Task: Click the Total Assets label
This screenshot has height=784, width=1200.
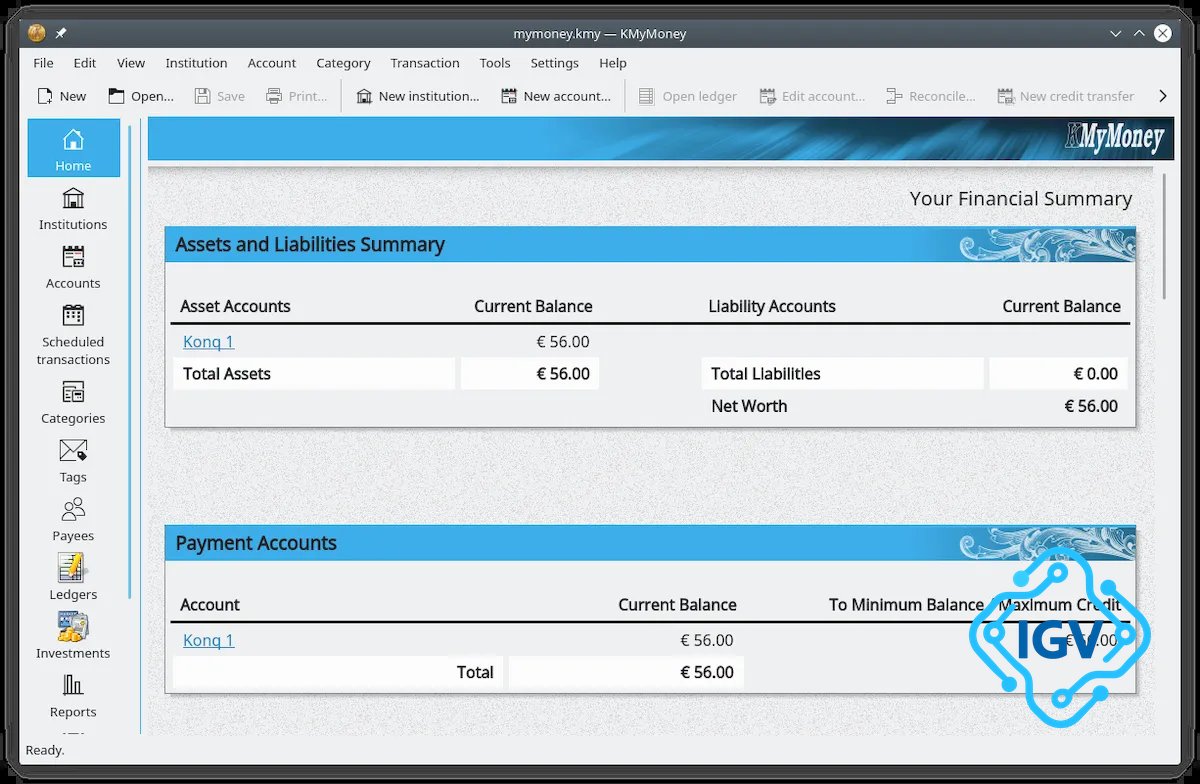Action: coord(227,374)
